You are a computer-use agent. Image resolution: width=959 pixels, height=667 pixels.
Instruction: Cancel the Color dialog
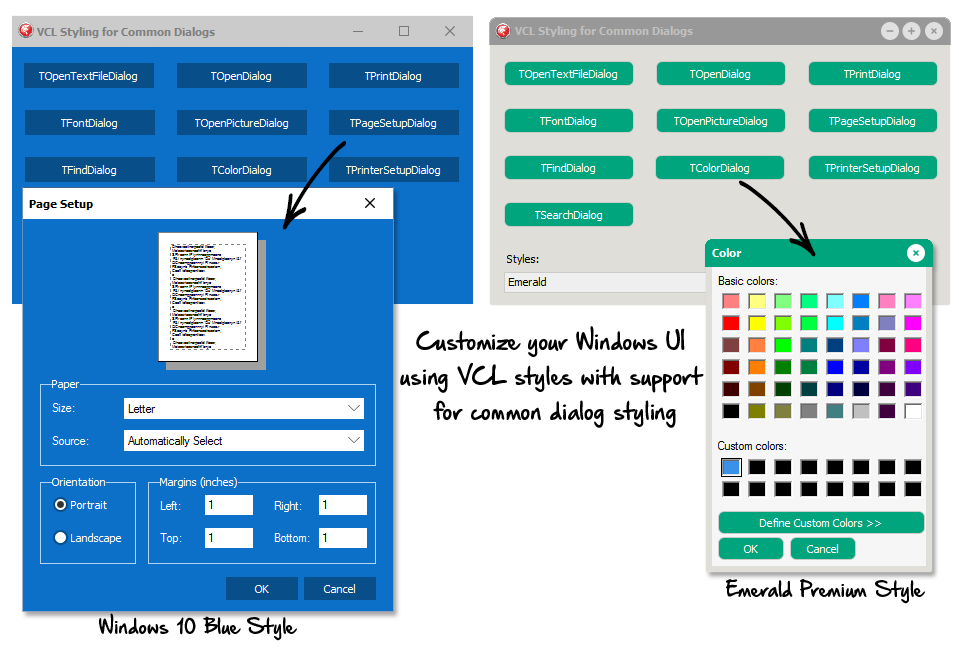point(823,549)
